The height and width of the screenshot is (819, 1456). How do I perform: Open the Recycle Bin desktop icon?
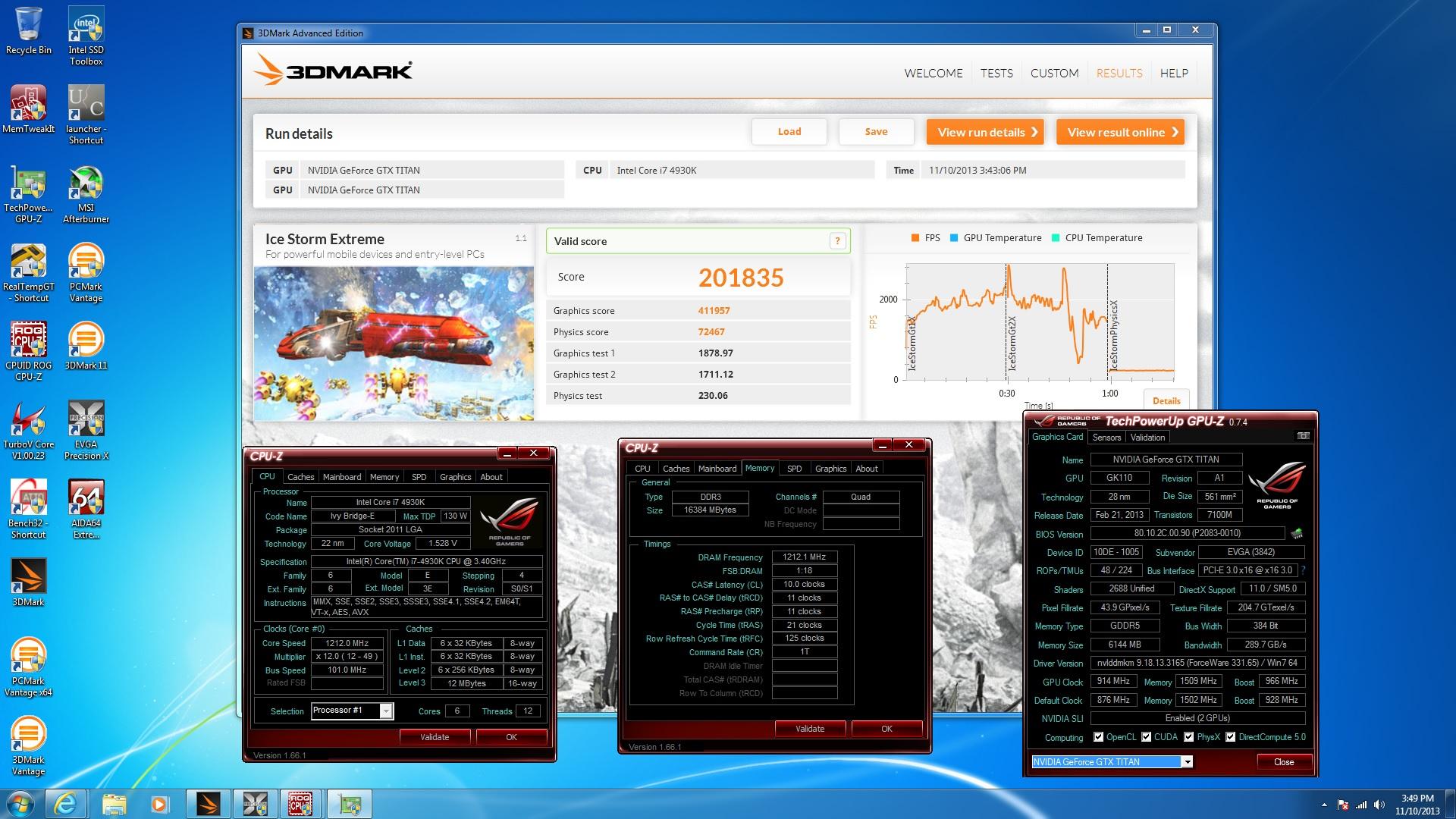(28, 31)
